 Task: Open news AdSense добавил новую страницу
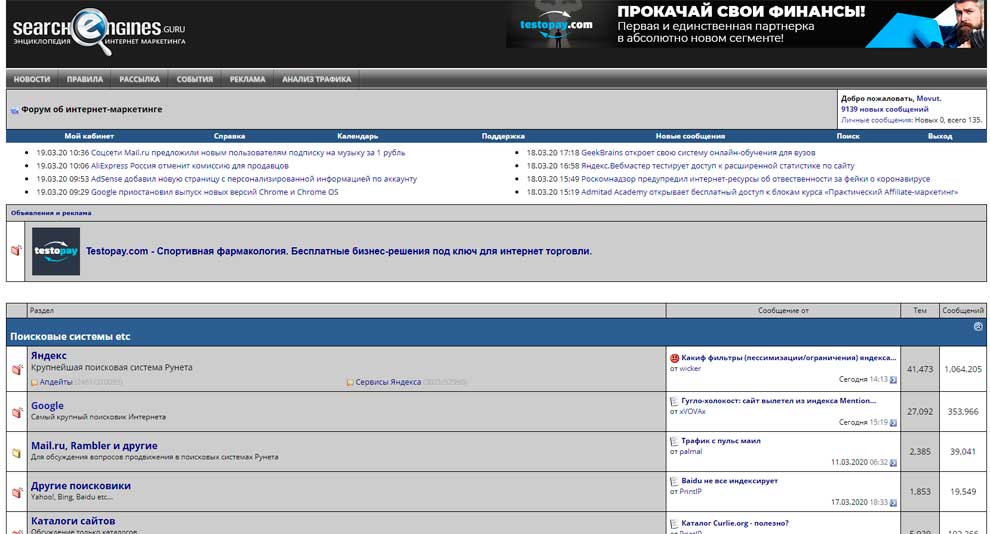pyautogui.click(x=254, y=179)
